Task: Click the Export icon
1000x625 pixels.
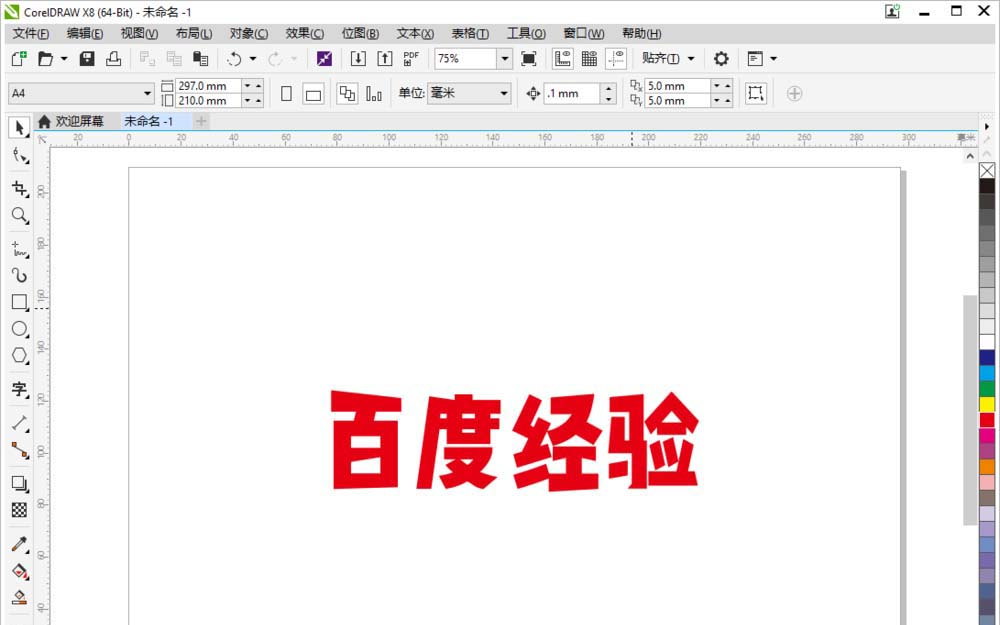Action: pos(385,59)
